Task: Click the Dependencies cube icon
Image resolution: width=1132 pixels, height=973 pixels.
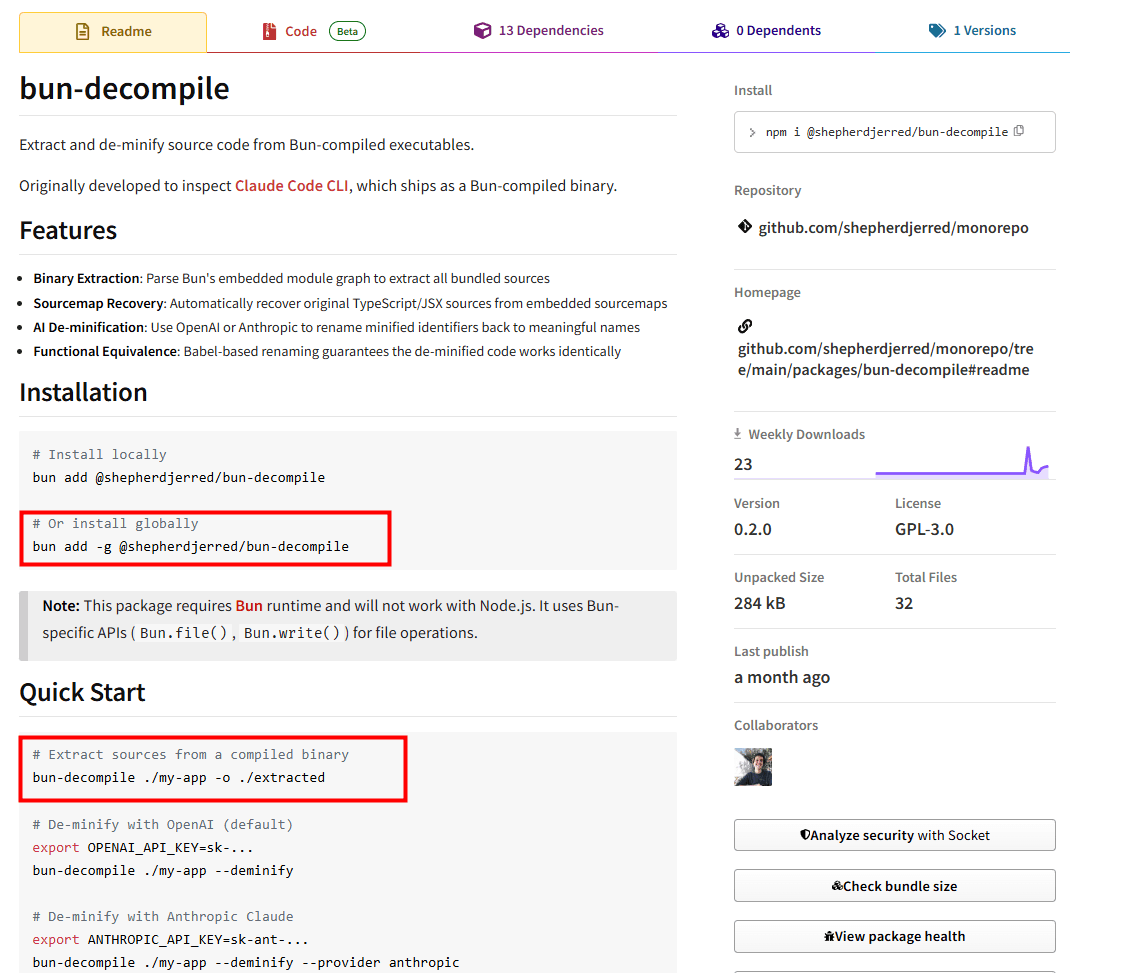Action: point(483,31)
